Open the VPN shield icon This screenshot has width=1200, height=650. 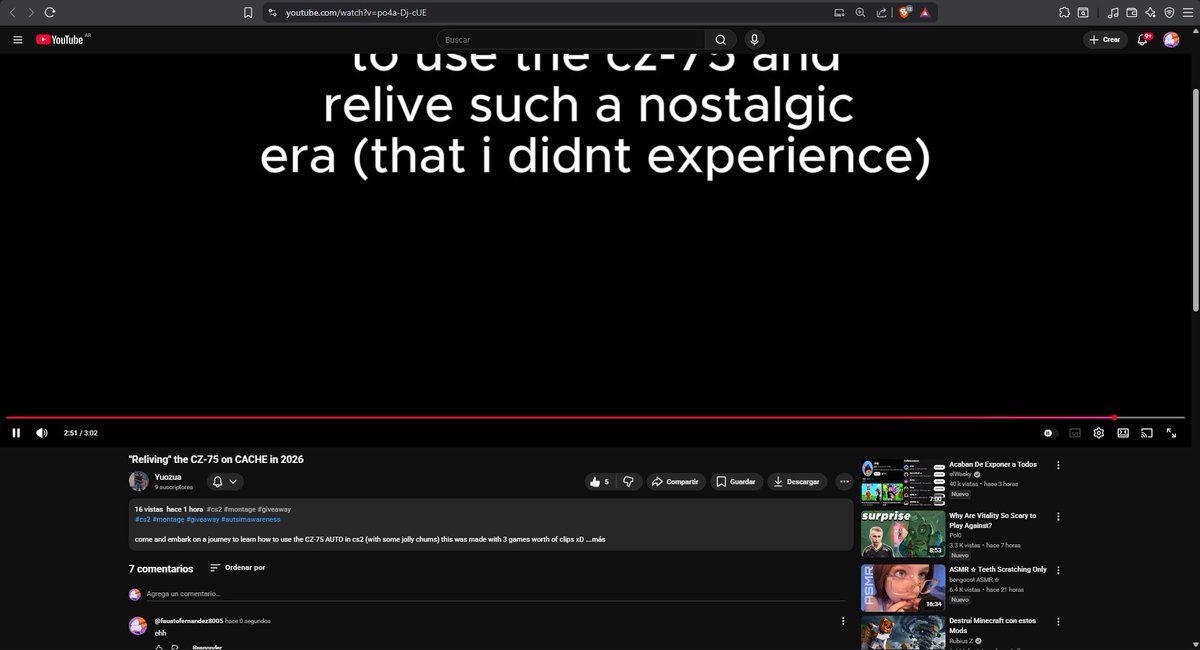click(x=1169, y=13)
